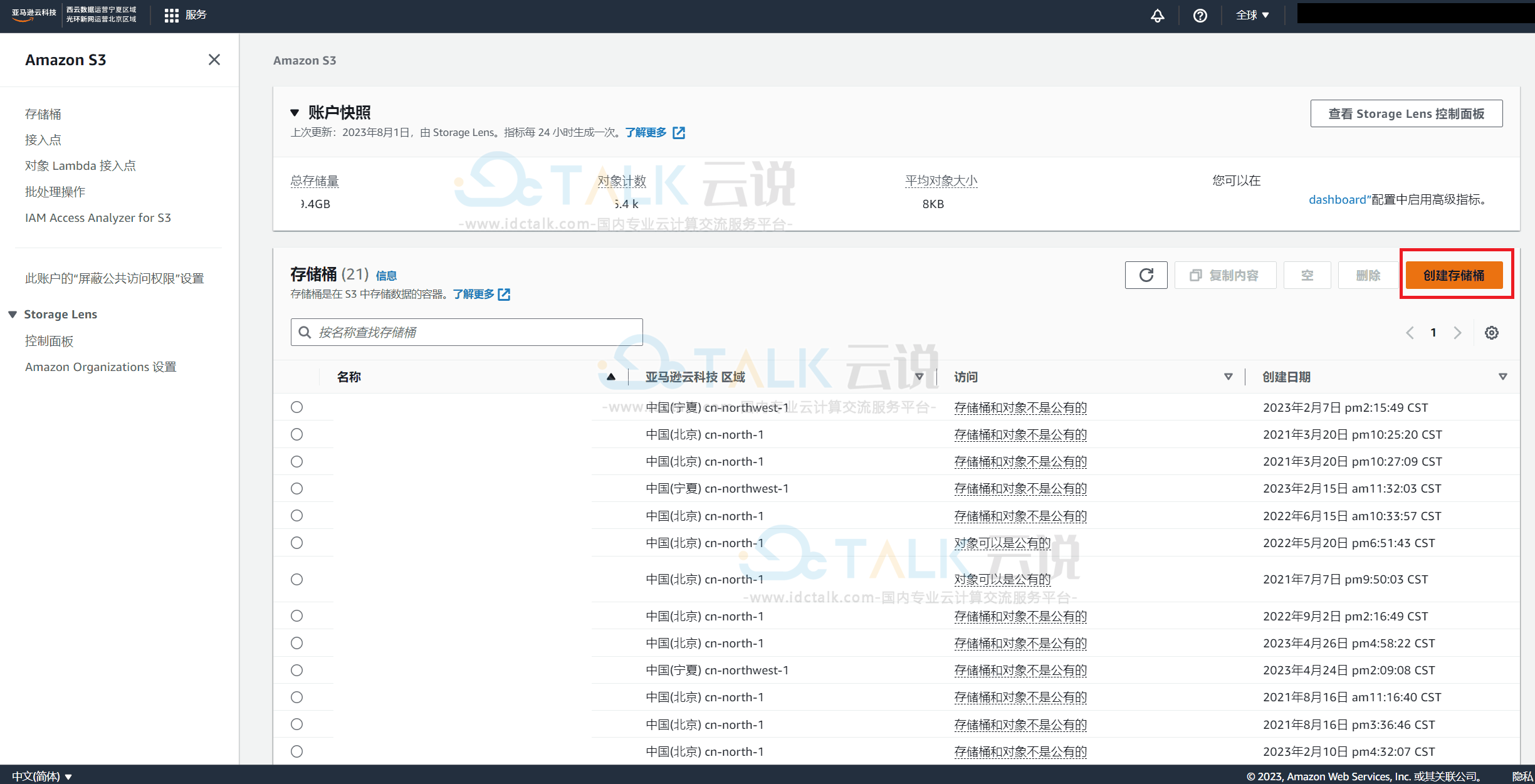Viewport: 1535px width, 784px height.
Task: Click external link icon beside buckets 了解更多
Action: (504, 295)
